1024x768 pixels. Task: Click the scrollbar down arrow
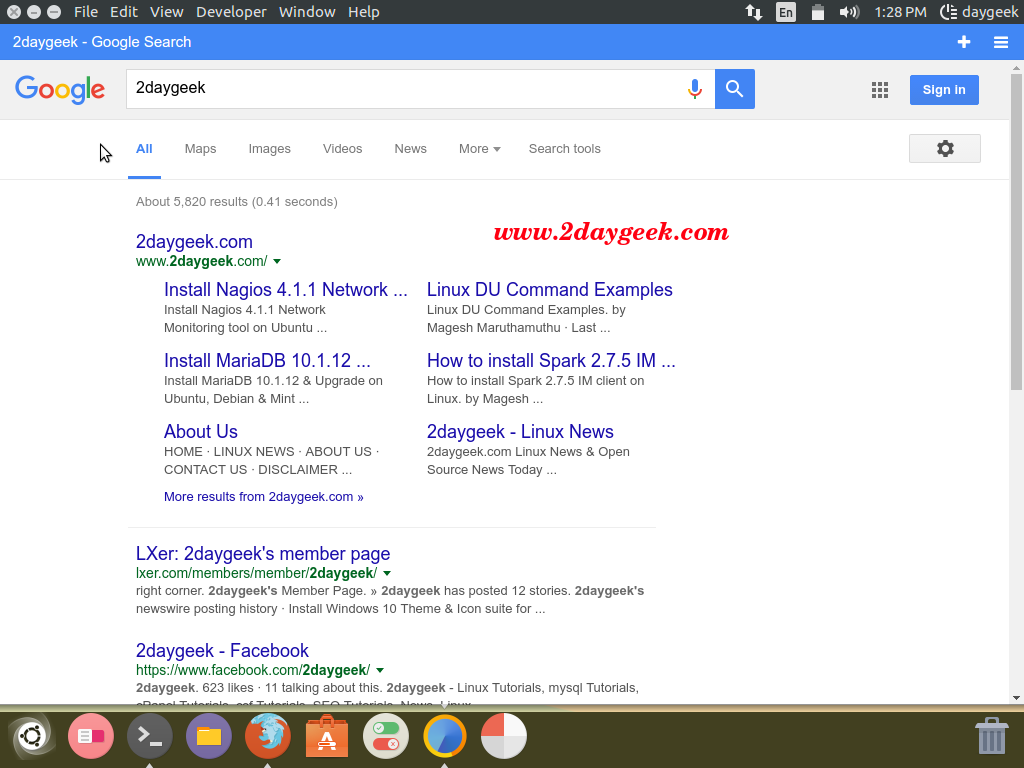[x=1016, y=697]
